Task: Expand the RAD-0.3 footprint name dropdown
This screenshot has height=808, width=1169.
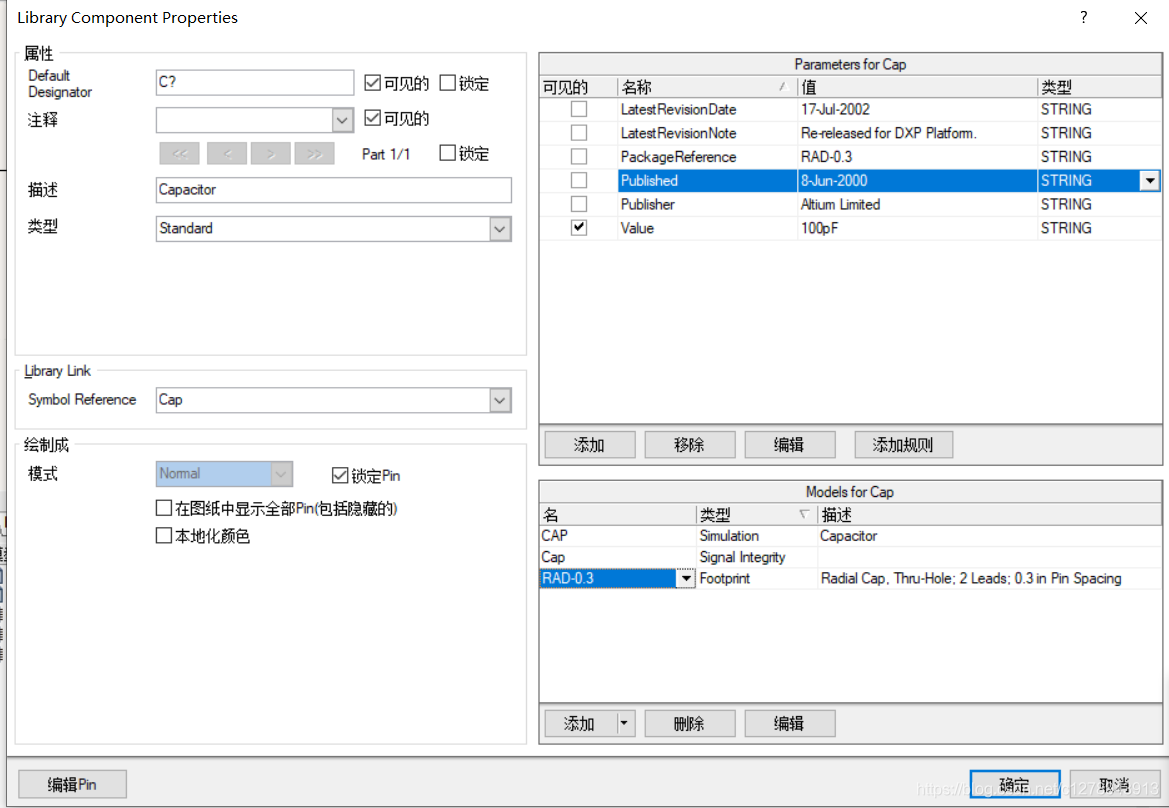Action: tap(686, 579)
